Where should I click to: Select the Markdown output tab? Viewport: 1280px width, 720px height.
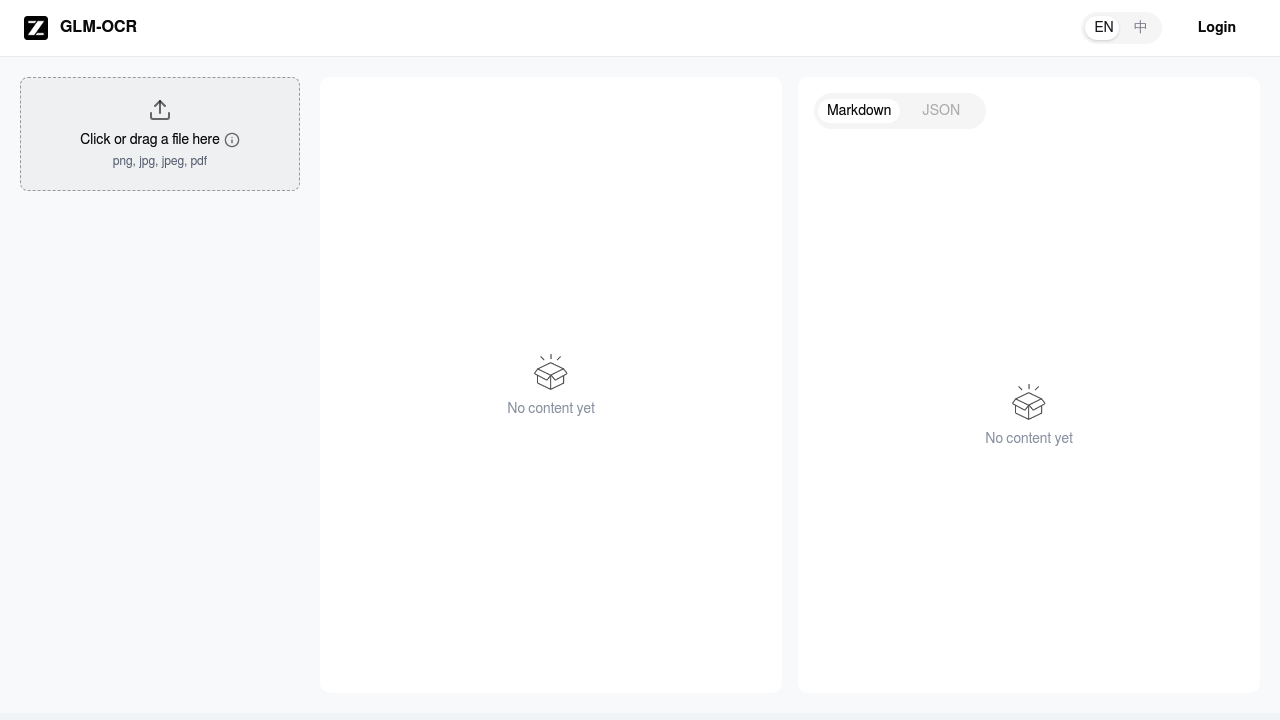858,110
